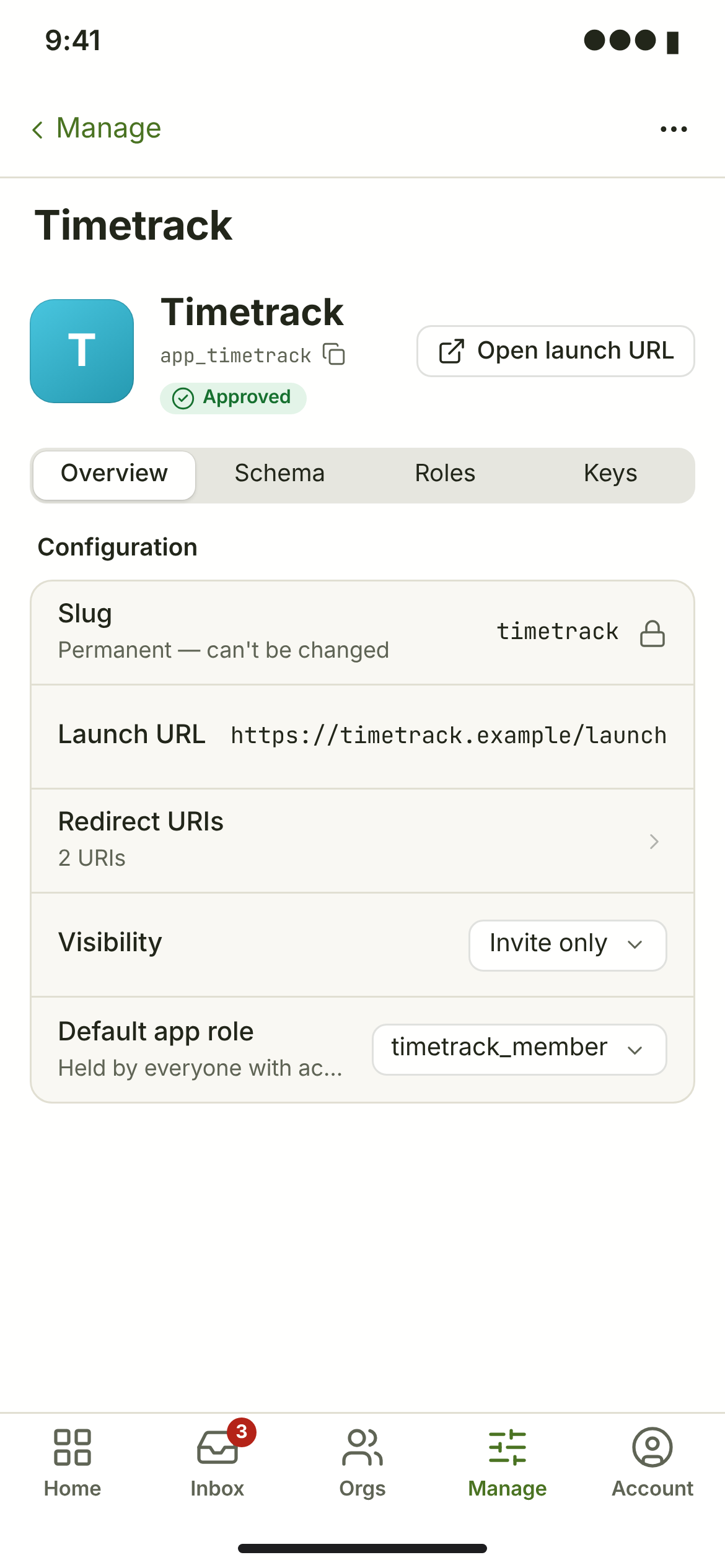Copy the app_timetrack identifier

[x=334, y=355]
